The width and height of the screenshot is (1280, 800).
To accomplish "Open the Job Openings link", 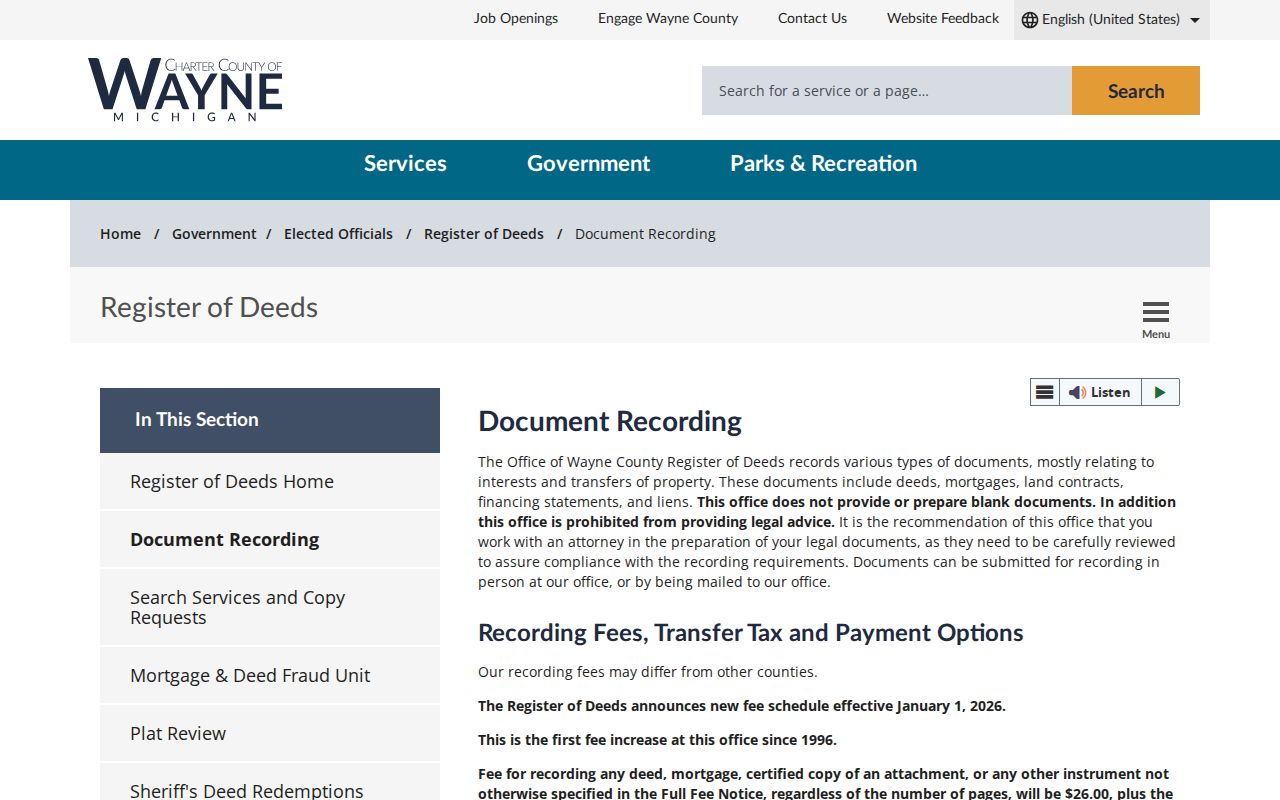I will pos(516,18).
